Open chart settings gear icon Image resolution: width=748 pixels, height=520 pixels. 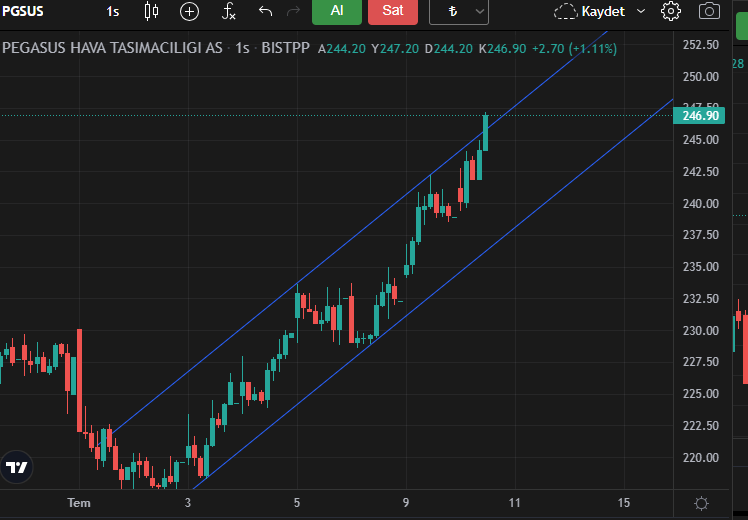pyautogui.click(x=671, y=11)
